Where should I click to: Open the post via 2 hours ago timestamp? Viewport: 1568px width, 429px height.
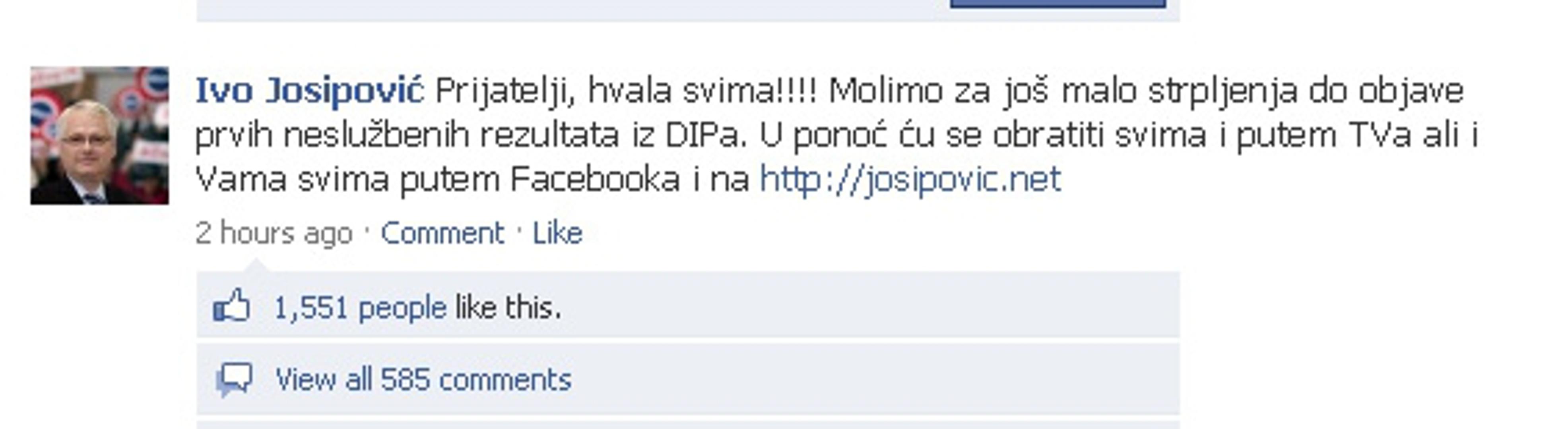click(274, 233)
